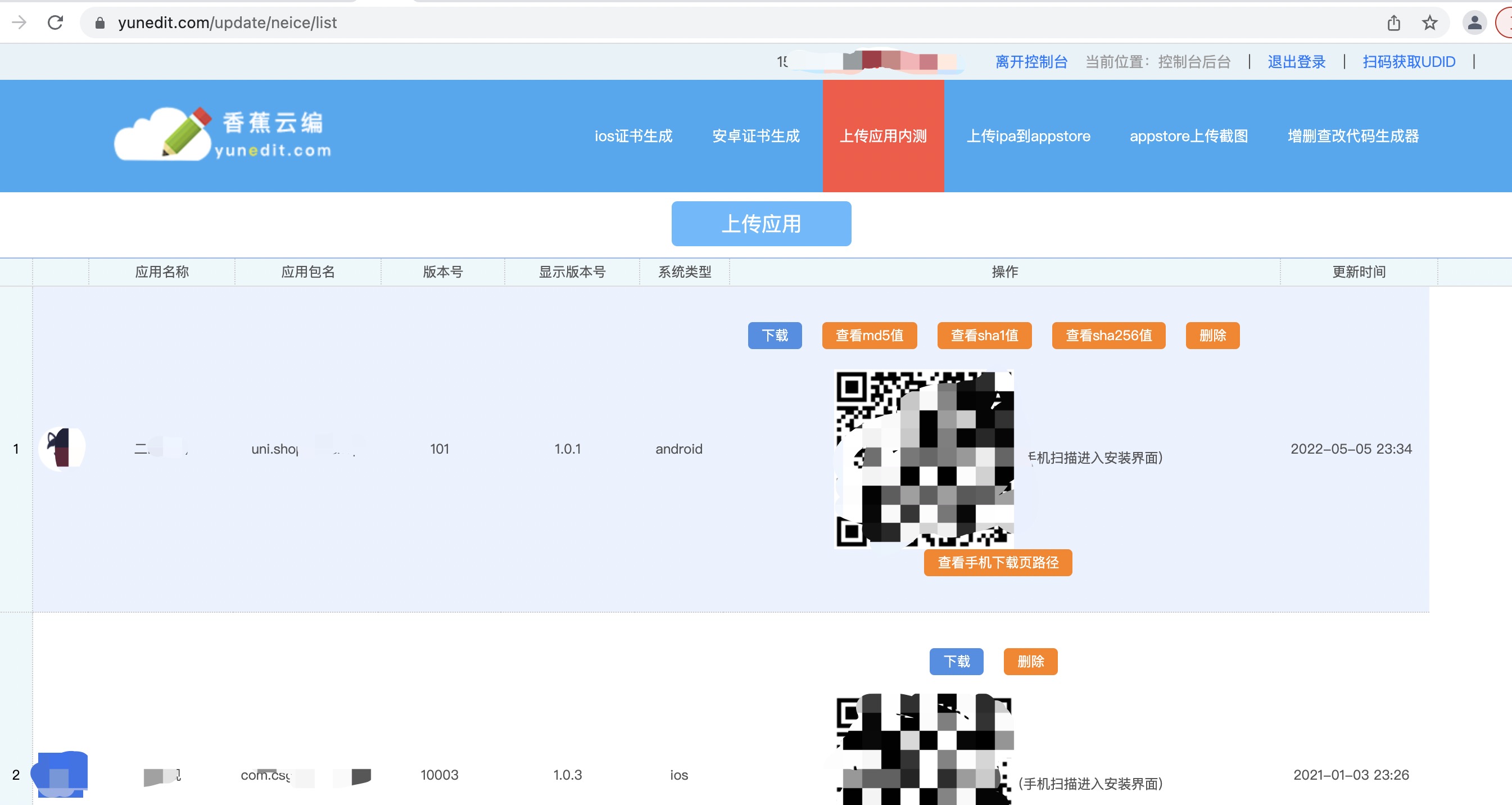The height and width of the screenshot is (805, 1512).
Task: Click the 退出登录 link
Action: 1296,62
